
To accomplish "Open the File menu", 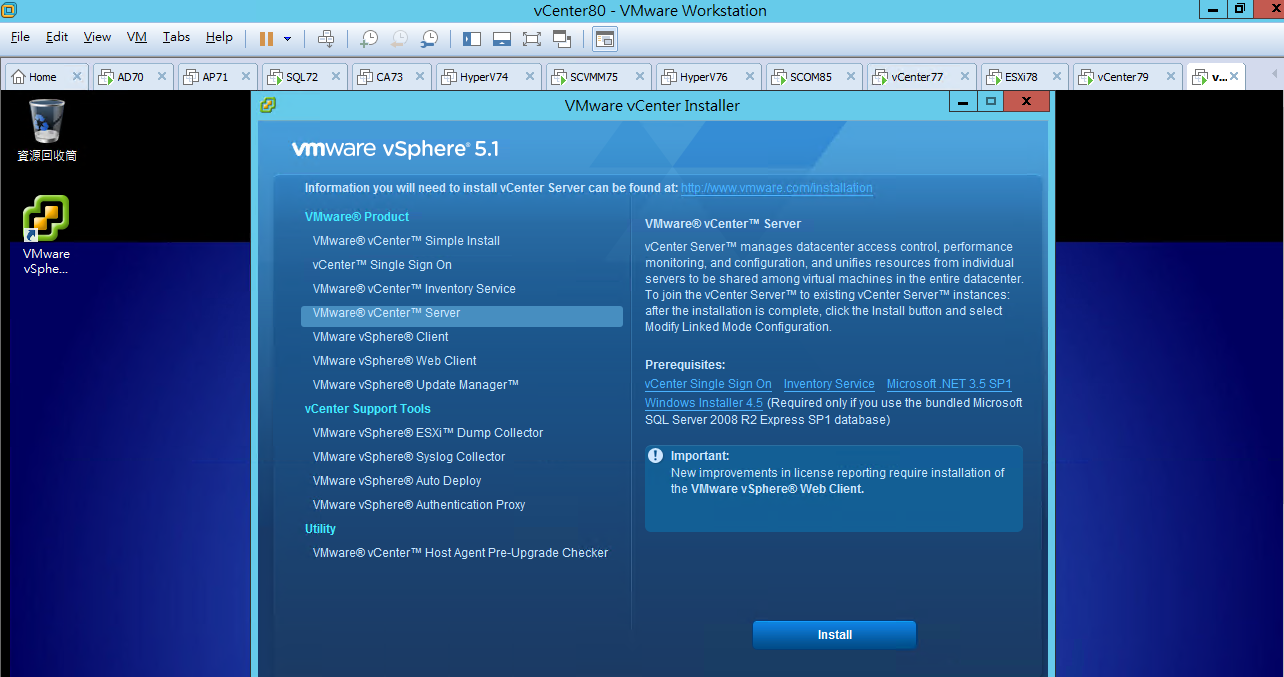I will (20, 37).
